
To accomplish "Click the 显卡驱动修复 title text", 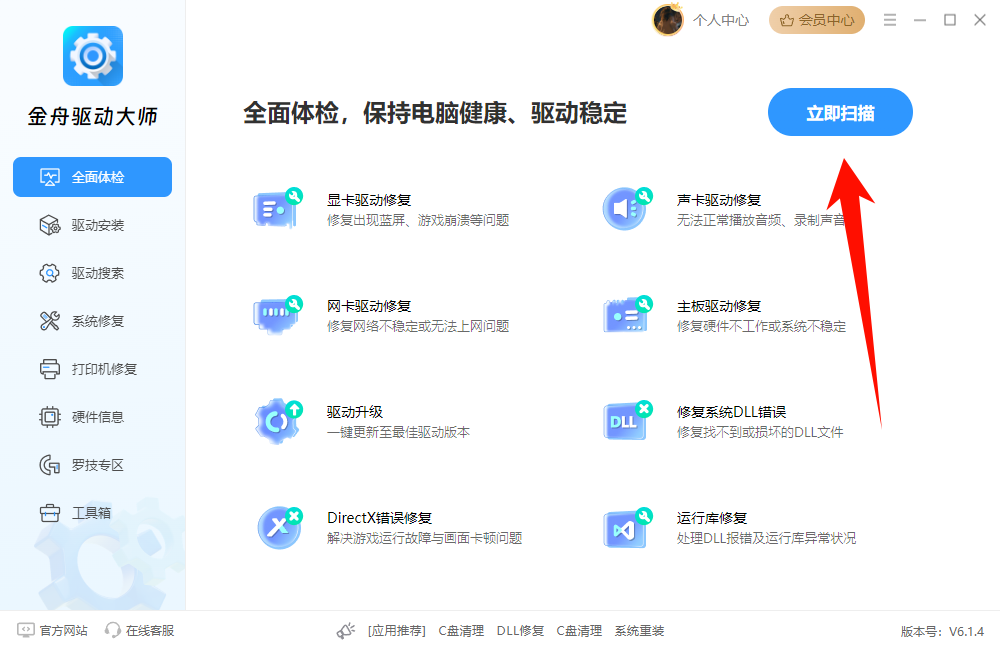I will (369, 200).
